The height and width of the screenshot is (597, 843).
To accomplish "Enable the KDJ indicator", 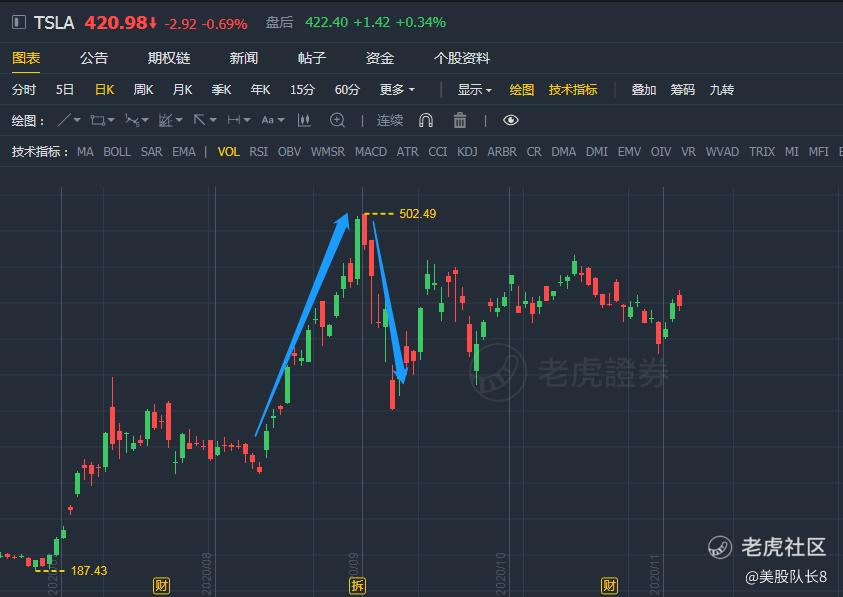I will coord(467,152).
